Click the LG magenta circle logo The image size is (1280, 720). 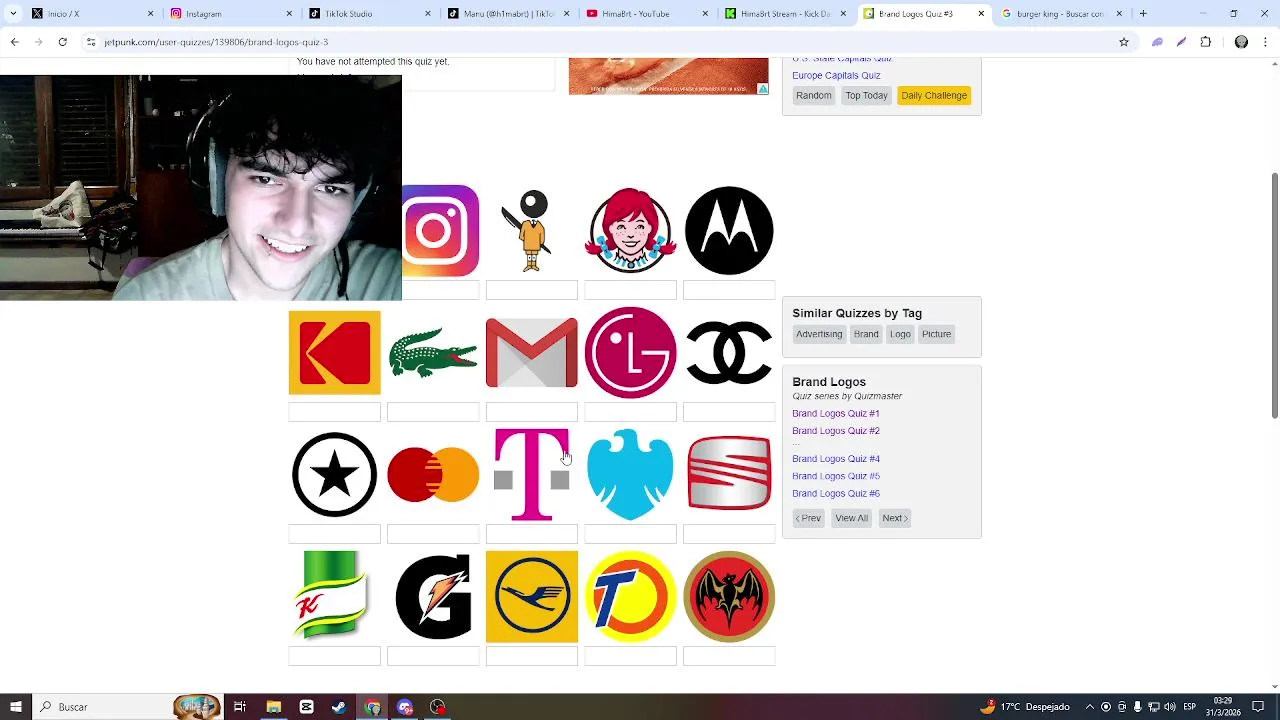pyautogui.click(x=630, y=352)
